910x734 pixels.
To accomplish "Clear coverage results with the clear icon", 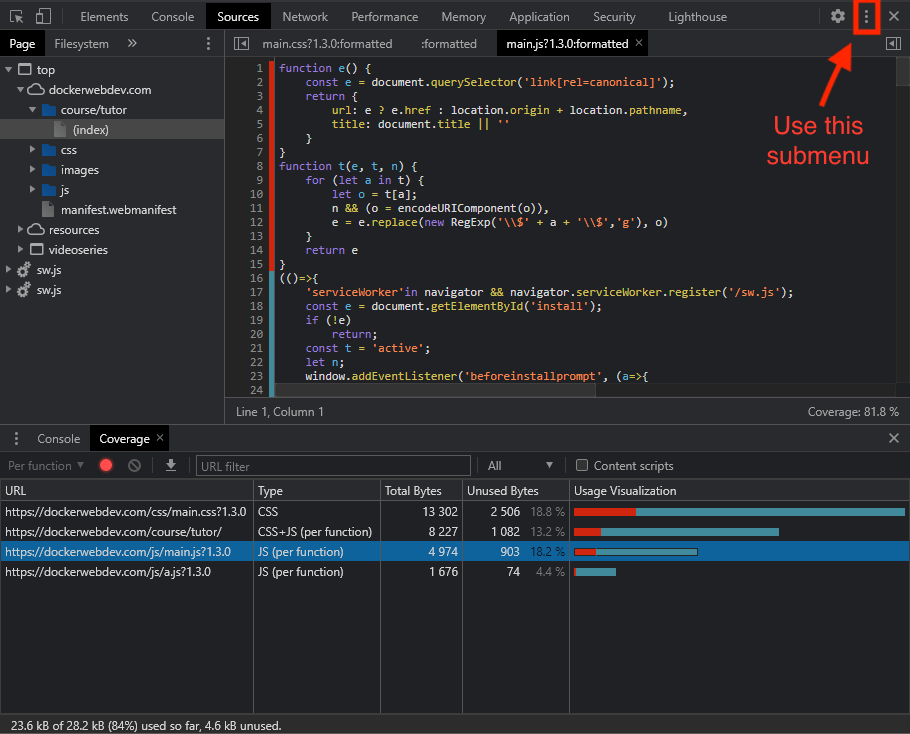I will pyautogui.click(x=134, y=466).
